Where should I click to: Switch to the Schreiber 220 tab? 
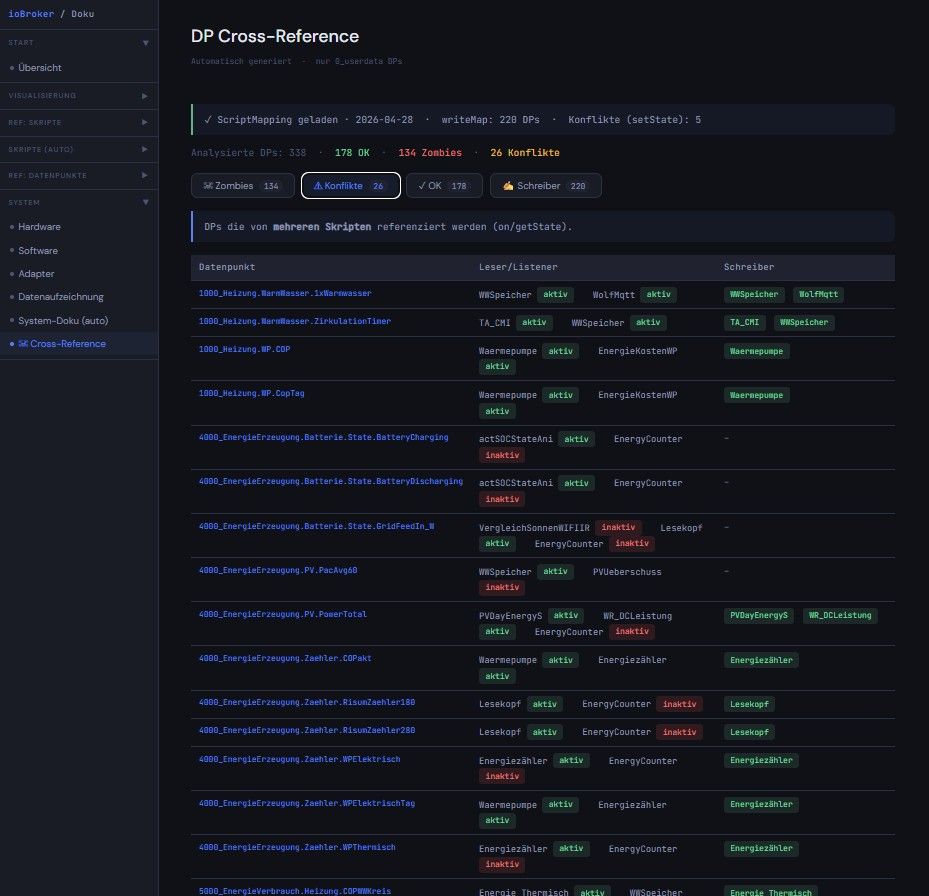[x=545, y=185]
